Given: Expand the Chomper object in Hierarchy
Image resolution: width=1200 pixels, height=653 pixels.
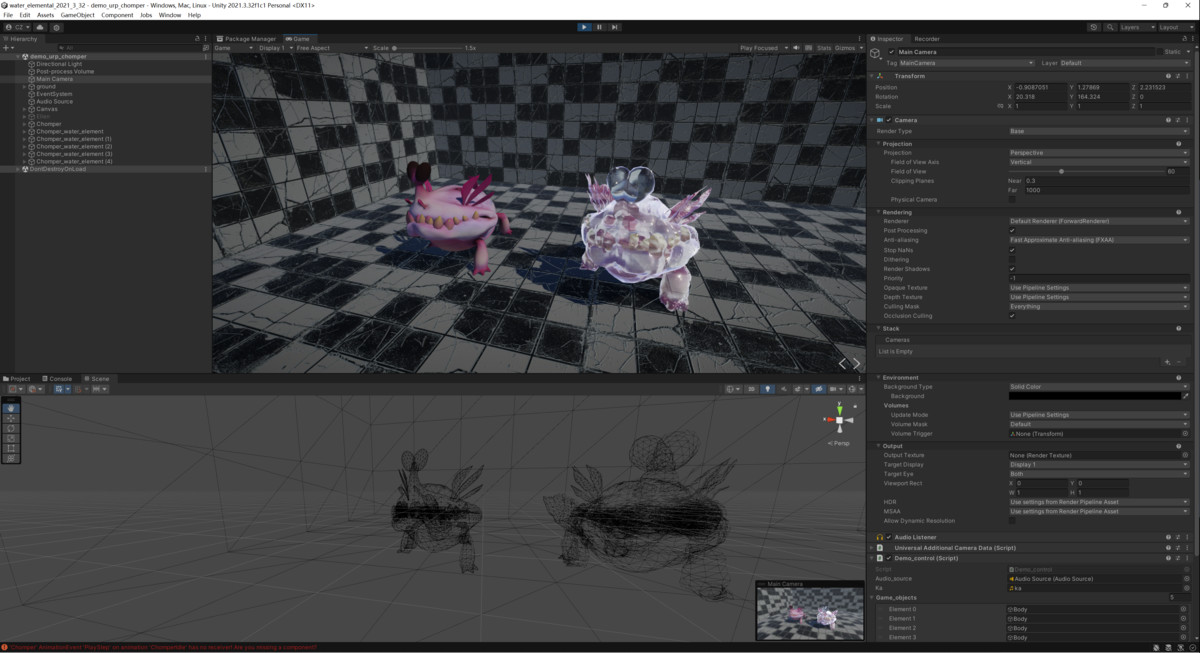Looking at the screenshot, I should point(24,124).
